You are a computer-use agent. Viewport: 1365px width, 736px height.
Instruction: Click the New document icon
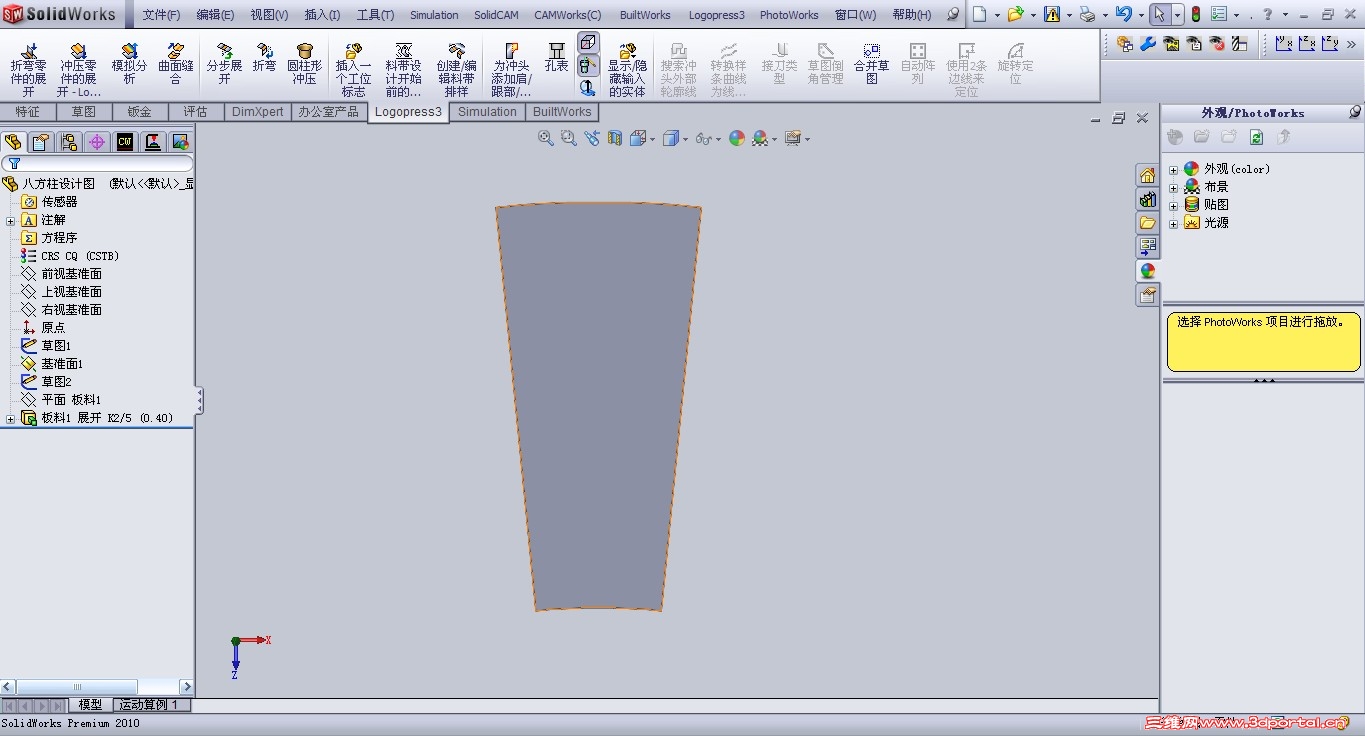pos(980,14)
